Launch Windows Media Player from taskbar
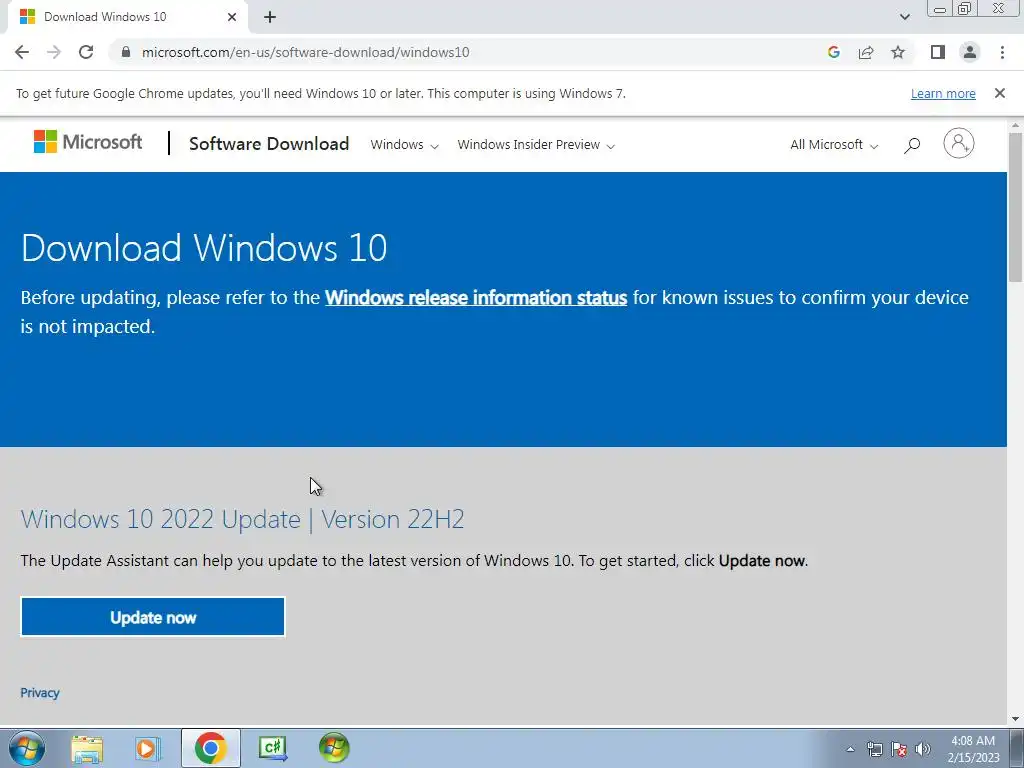1024x768 pixels. click(x=148, y=748)
